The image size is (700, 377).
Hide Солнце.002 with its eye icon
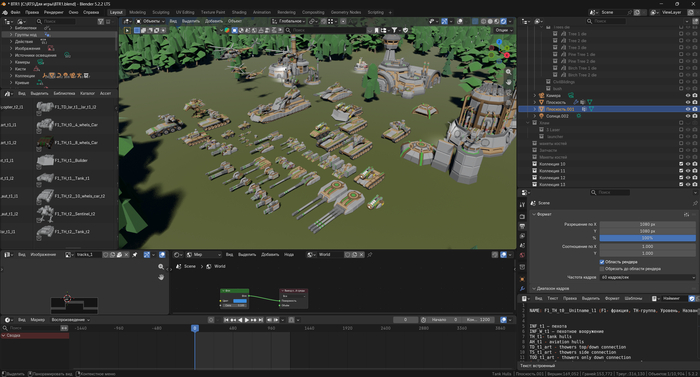coord(688,116)
